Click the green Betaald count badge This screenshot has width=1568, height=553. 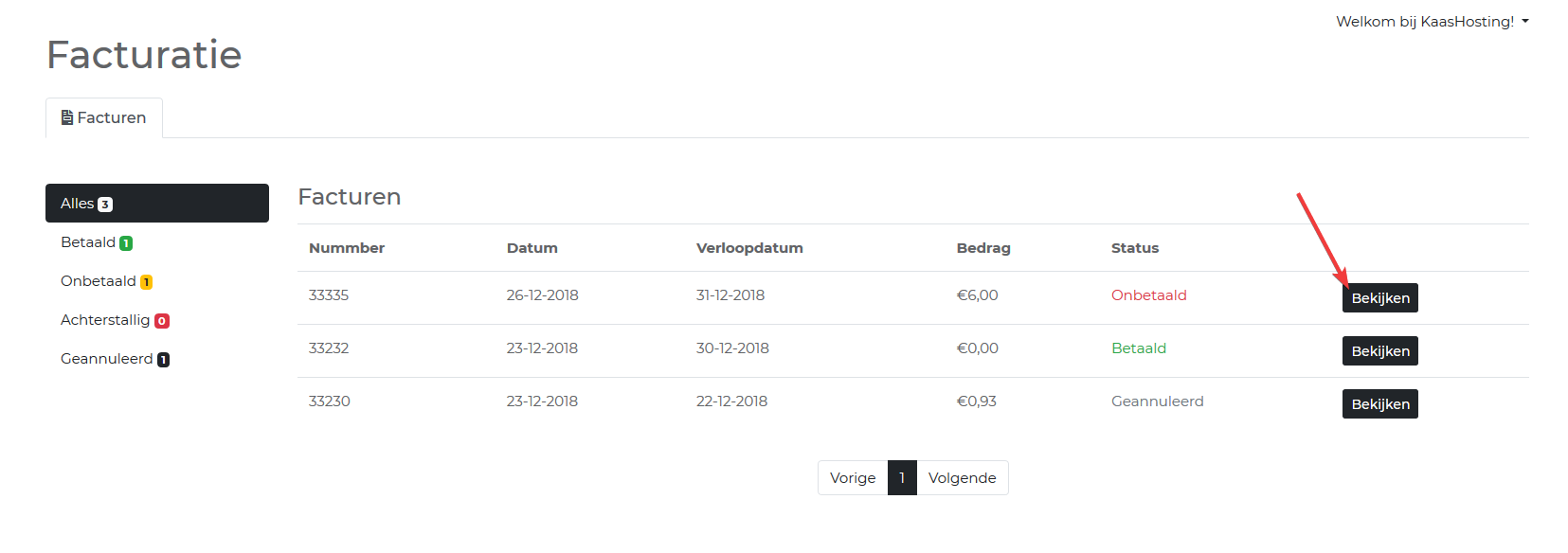coord(126,243)
